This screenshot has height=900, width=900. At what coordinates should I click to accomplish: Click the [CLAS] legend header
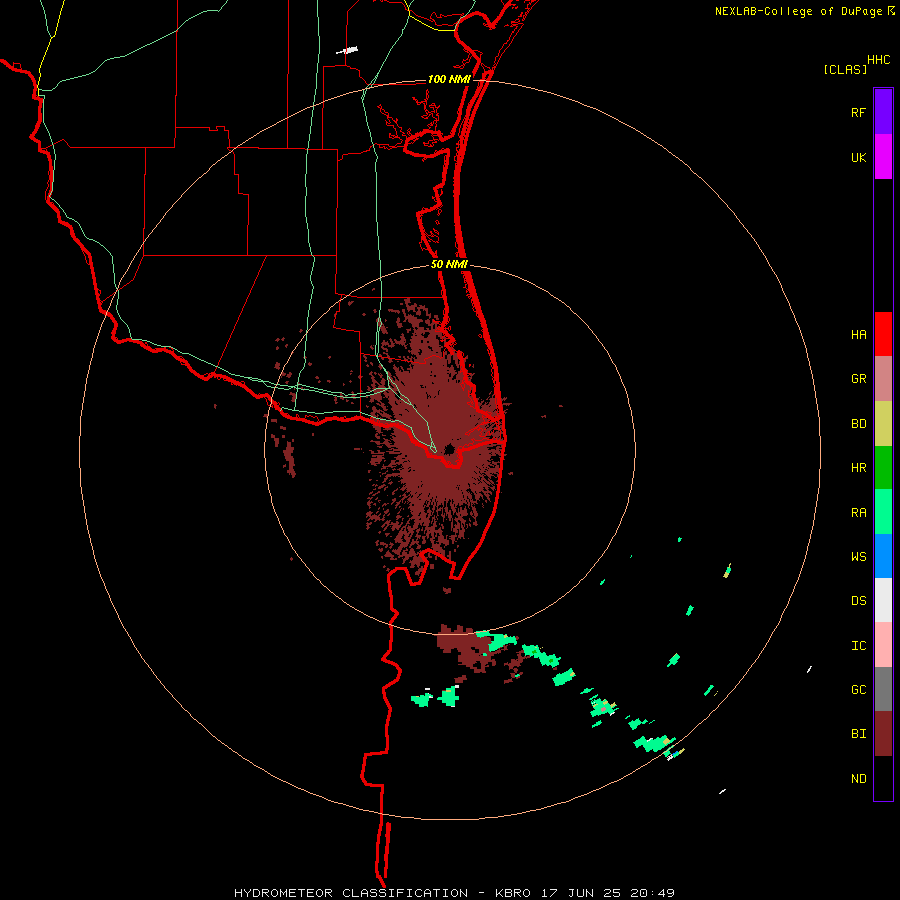[845, 70]
